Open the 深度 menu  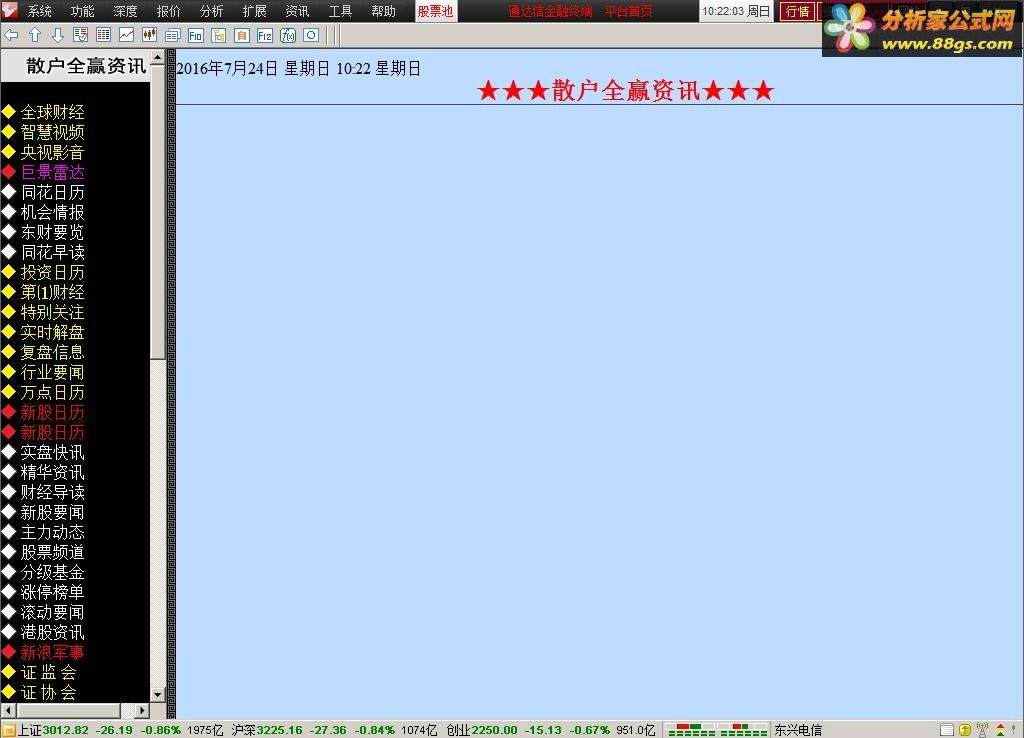(125, 11)
